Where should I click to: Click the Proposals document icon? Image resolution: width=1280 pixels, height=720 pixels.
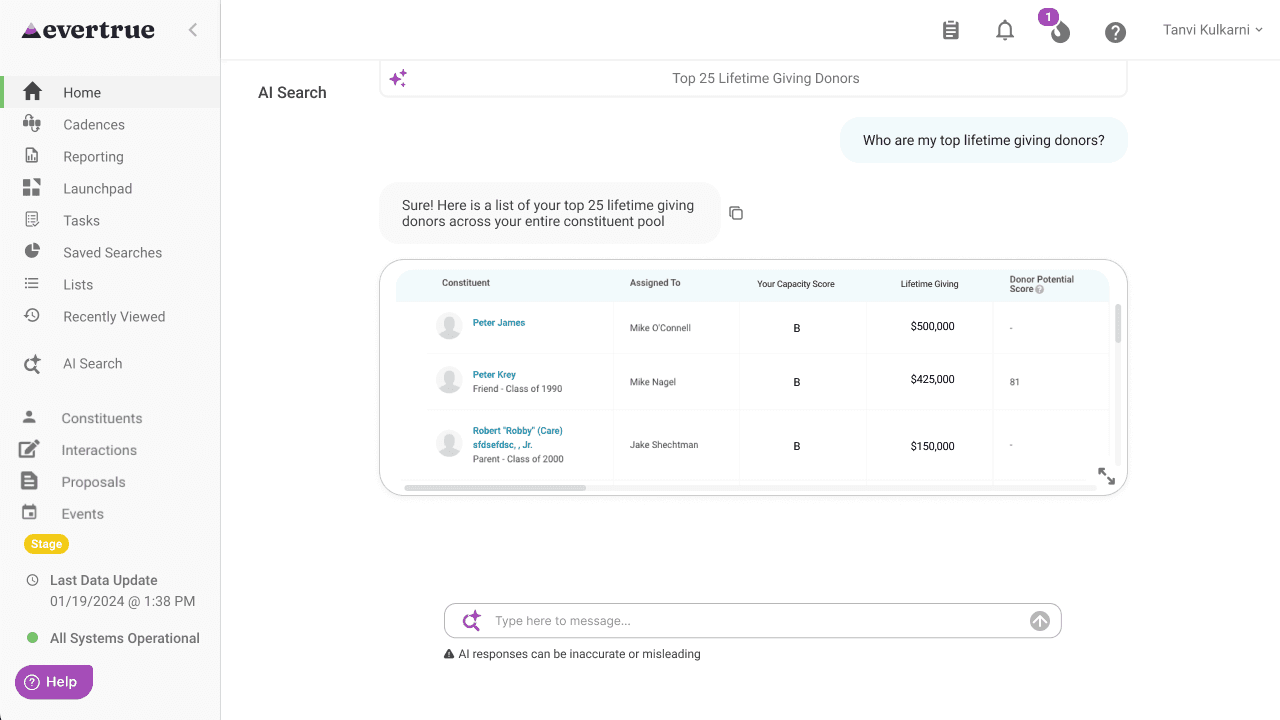(x=30, y=481)
